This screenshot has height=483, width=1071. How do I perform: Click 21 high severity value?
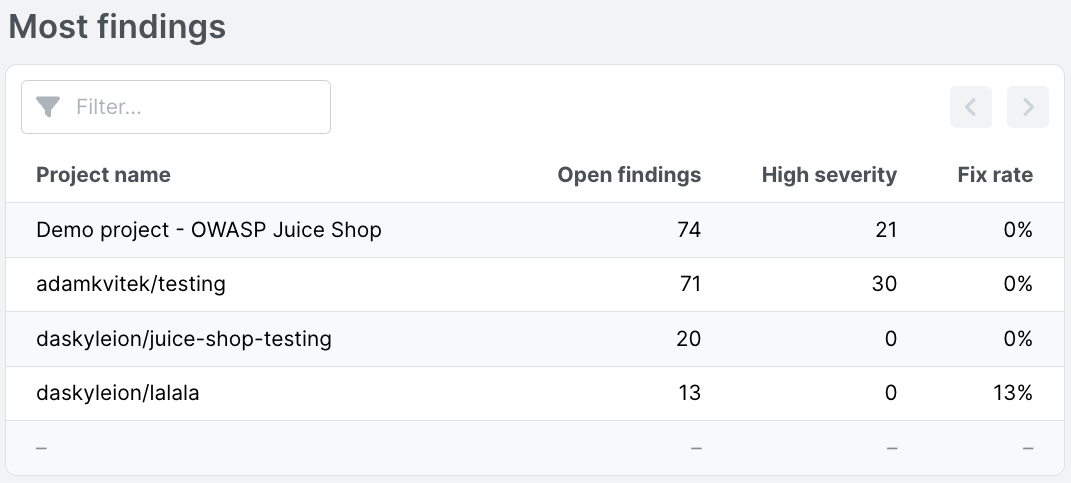[x=884, y=230]
